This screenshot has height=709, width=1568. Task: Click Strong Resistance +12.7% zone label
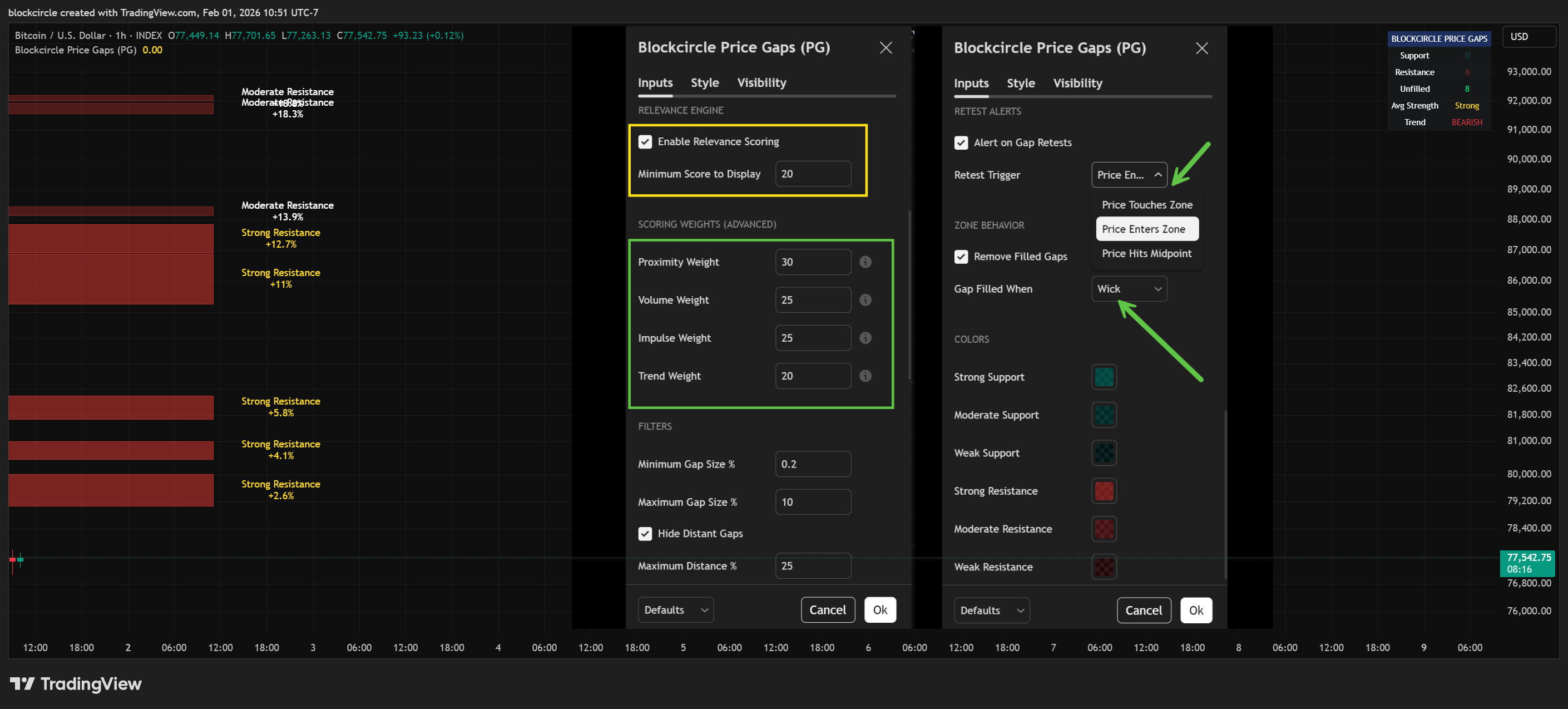point(280,238)
